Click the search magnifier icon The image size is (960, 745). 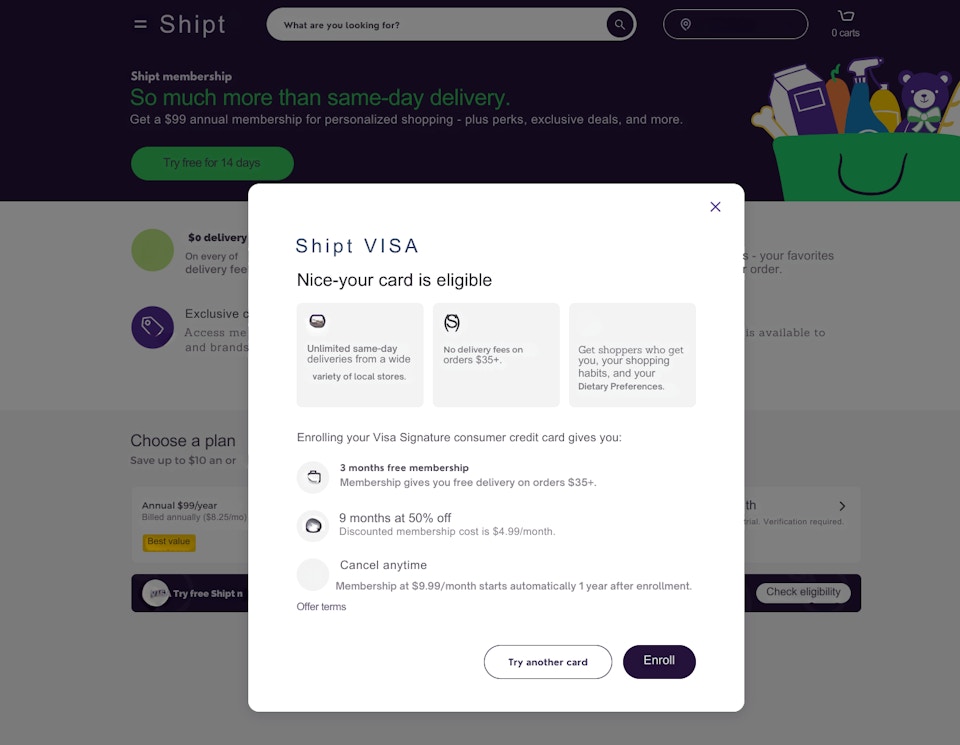click(619, 24)
